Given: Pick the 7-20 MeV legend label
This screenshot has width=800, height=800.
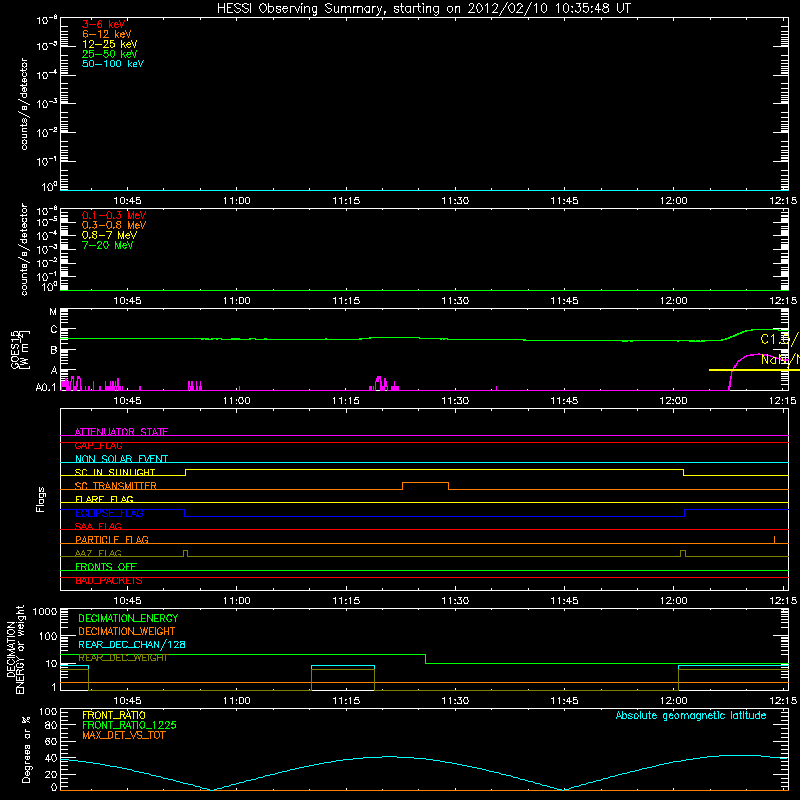Looking at the screenshot, I should (x=108, y=245).
